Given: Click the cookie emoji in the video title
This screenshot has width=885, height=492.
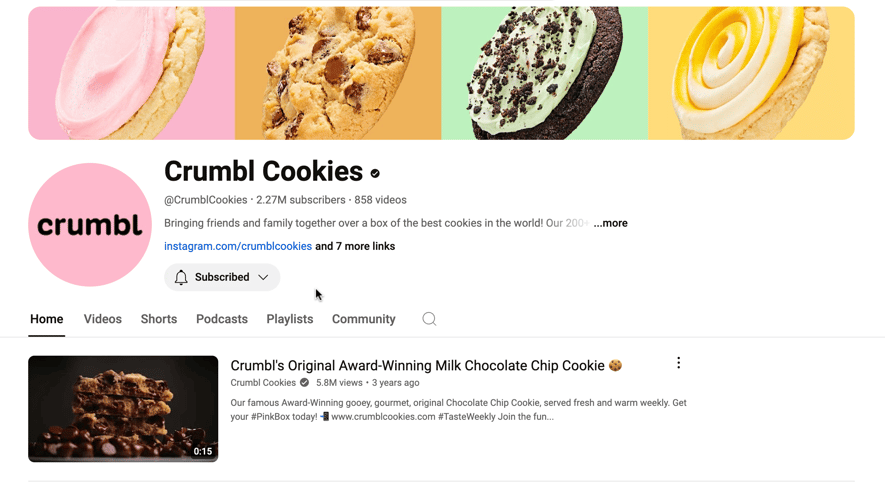Looking at the screenshot, I should pyautogui.click(x=615, y=366).
